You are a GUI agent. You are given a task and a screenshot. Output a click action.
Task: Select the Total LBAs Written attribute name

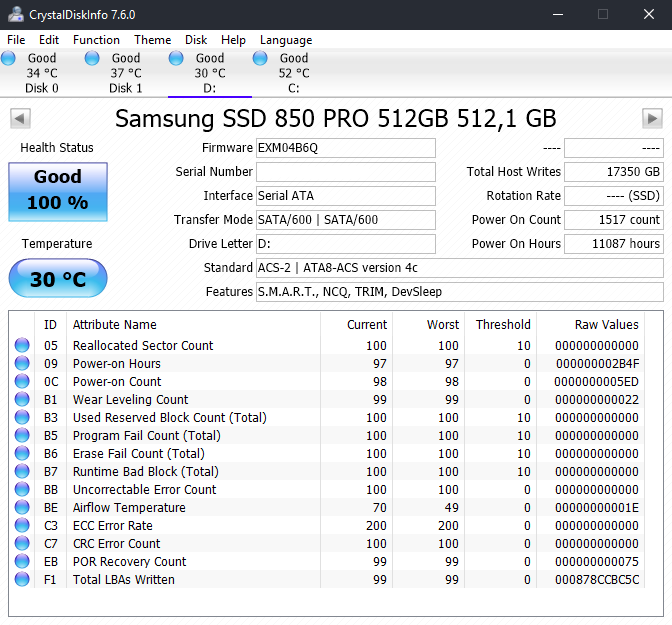[123, 580]
